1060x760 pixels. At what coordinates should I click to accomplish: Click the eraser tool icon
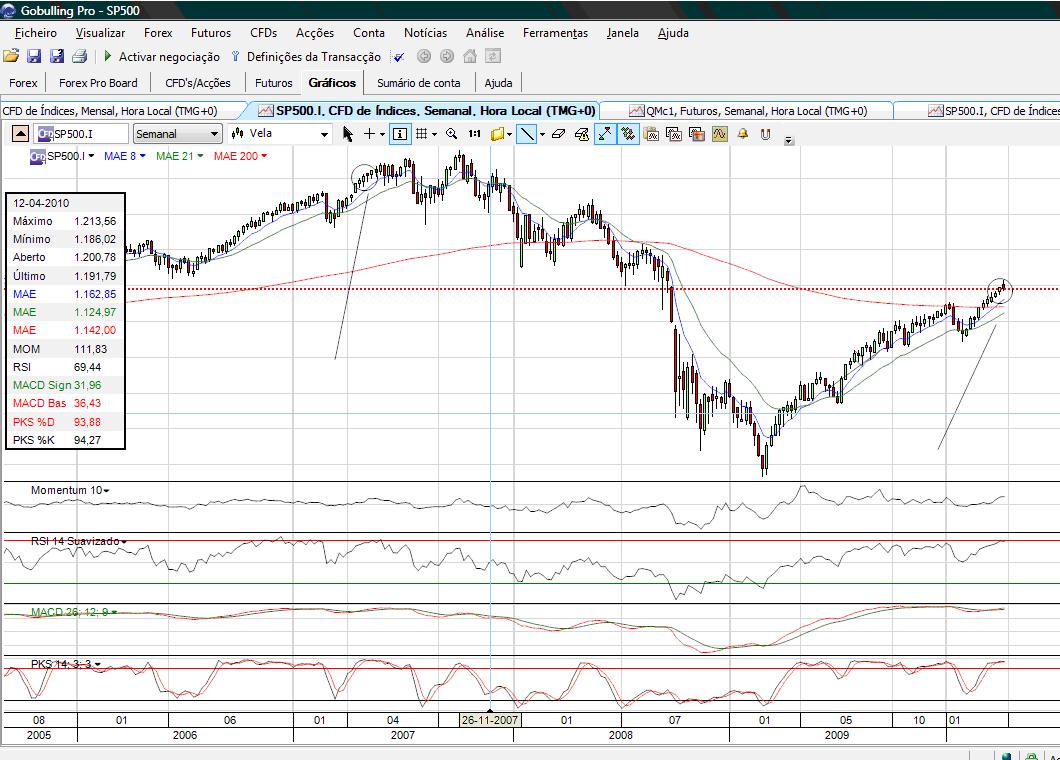[x=558, y=133]
